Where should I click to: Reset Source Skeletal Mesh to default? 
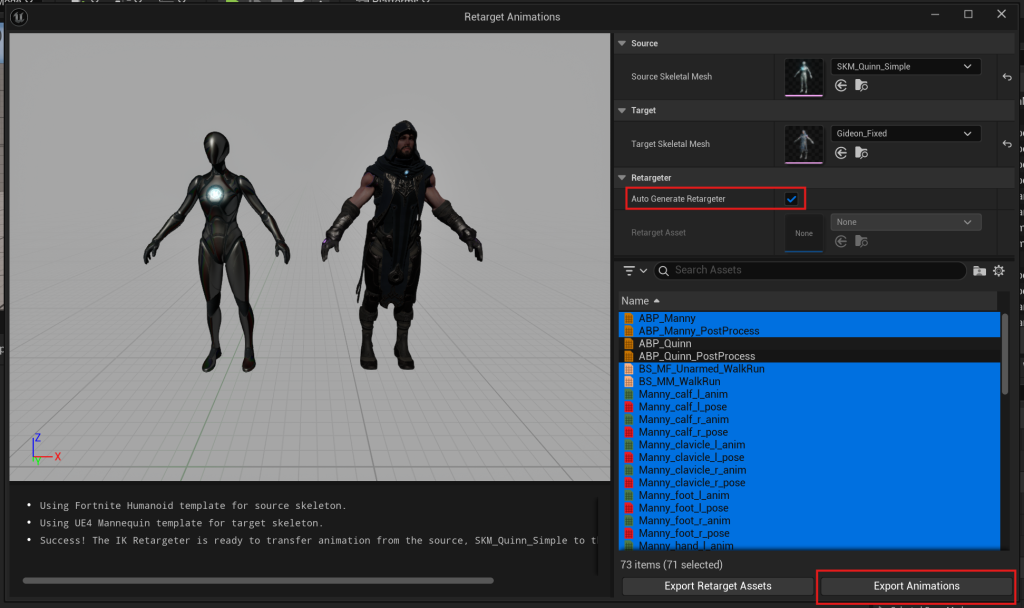(1007, 77)
